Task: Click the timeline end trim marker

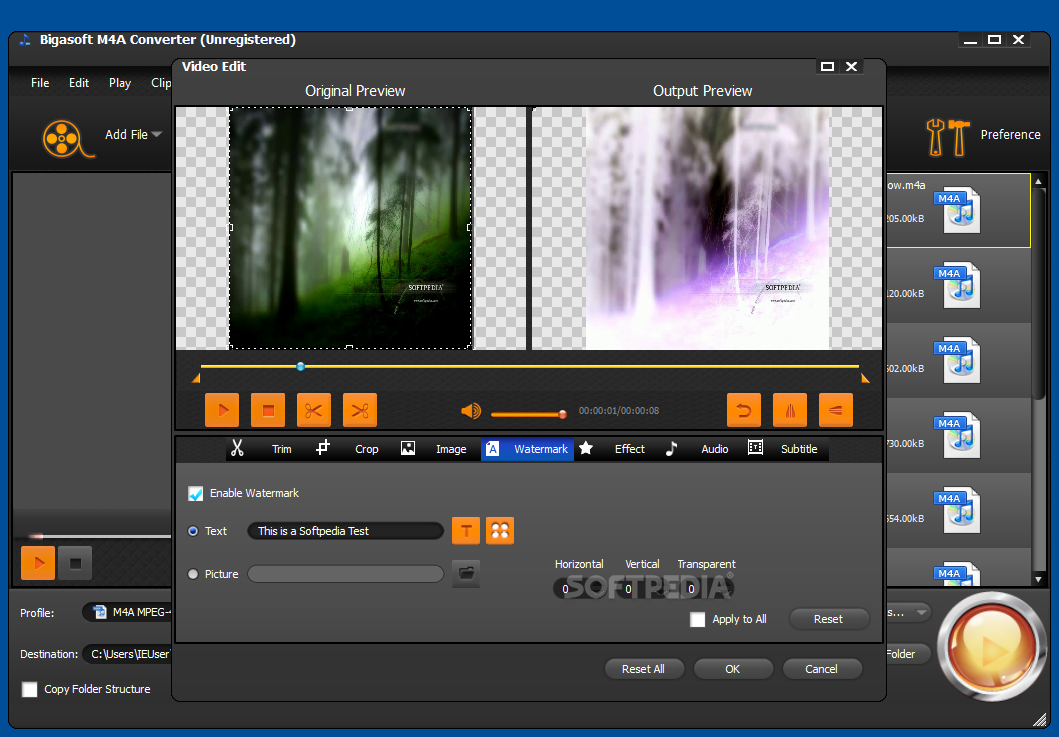Action: pyautogui.click(x=865, y=378)
